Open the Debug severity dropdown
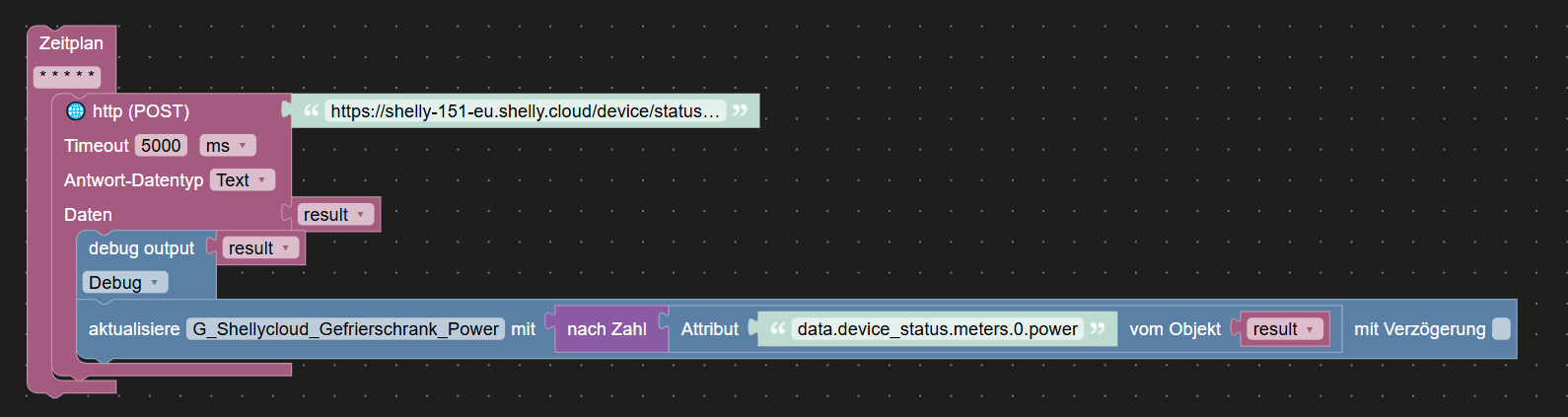The height and width of the screenshot is (417, 1568). 125,283
